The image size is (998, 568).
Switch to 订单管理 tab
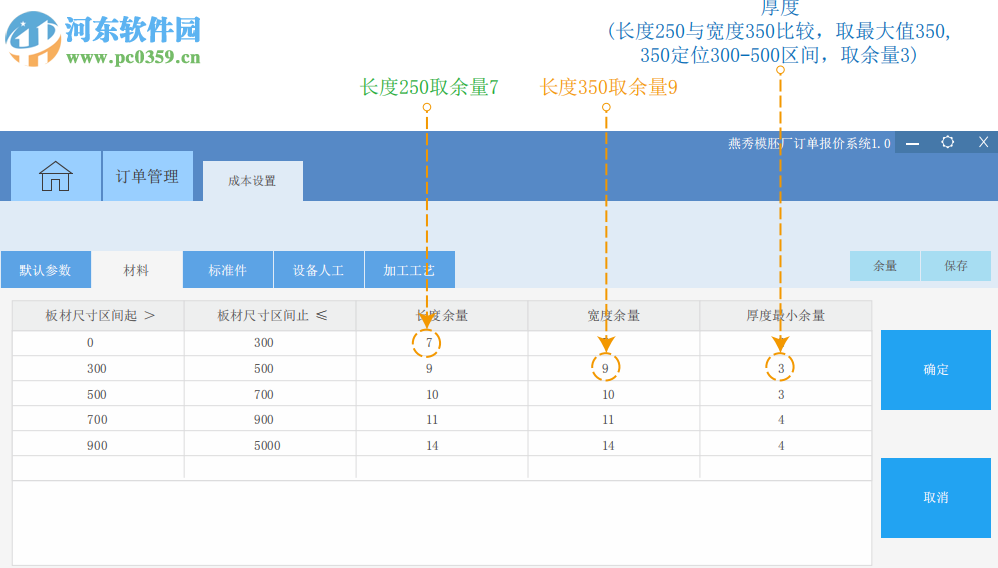click(147, 176)
